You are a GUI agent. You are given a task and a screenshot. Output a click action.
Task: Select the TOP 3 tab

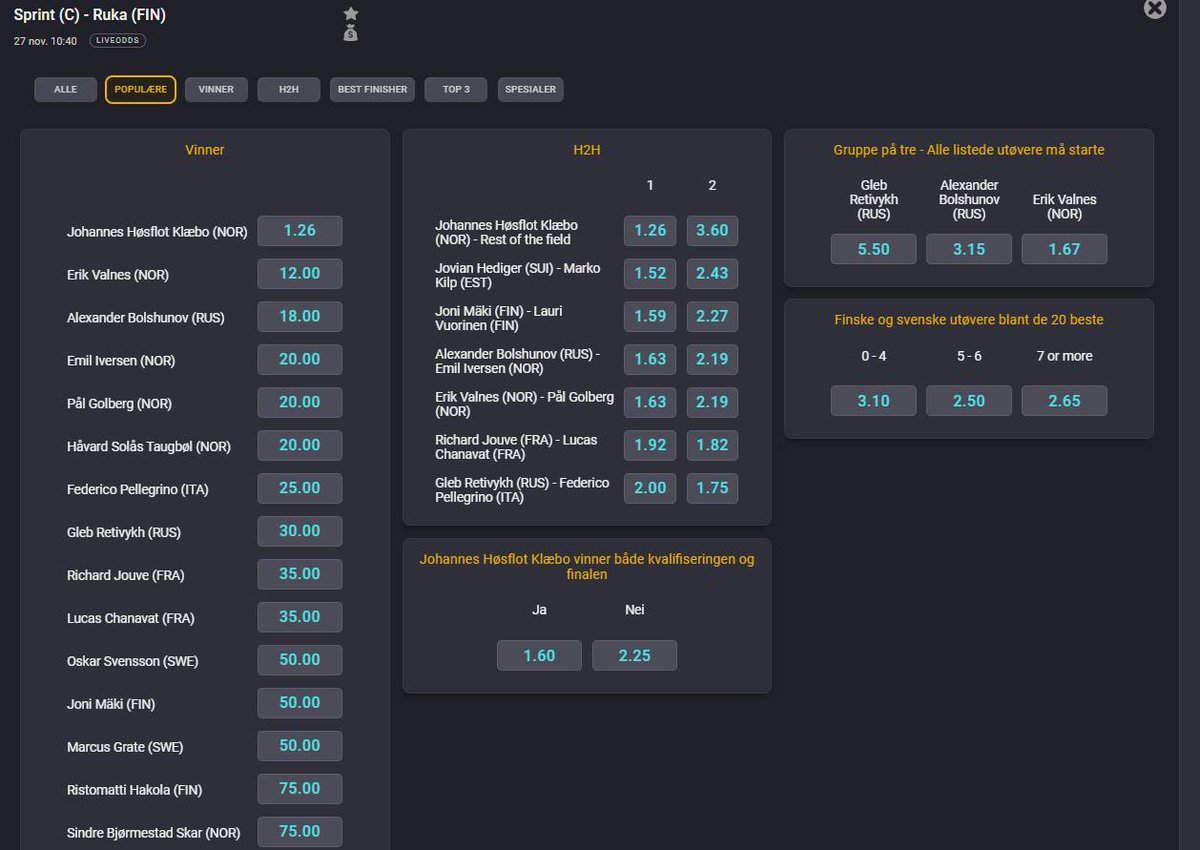[x=456, y=90]
